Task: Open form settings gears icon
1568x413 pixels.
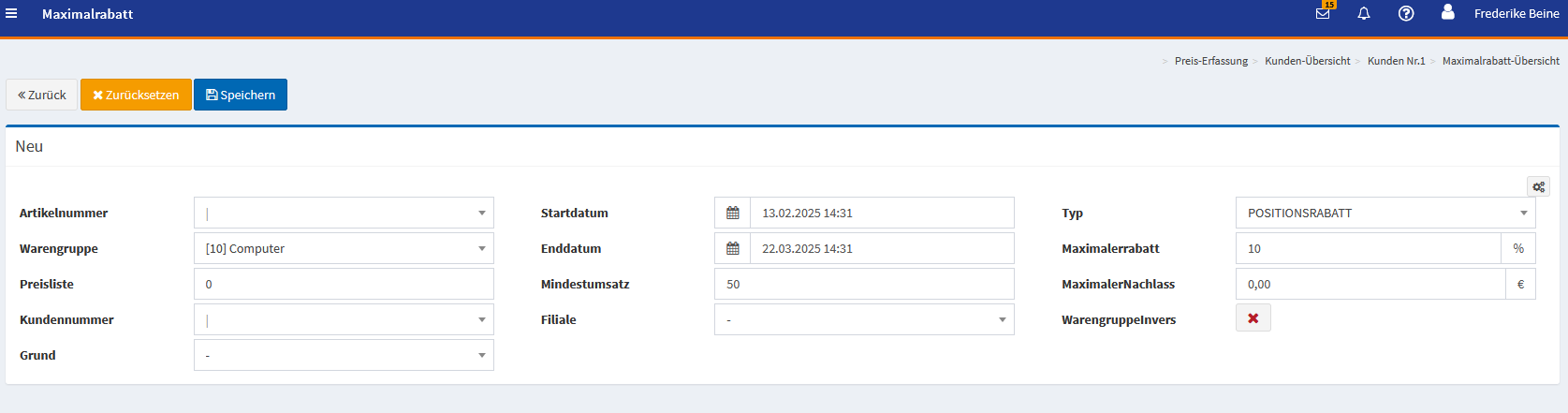Action: [1538, 186]
